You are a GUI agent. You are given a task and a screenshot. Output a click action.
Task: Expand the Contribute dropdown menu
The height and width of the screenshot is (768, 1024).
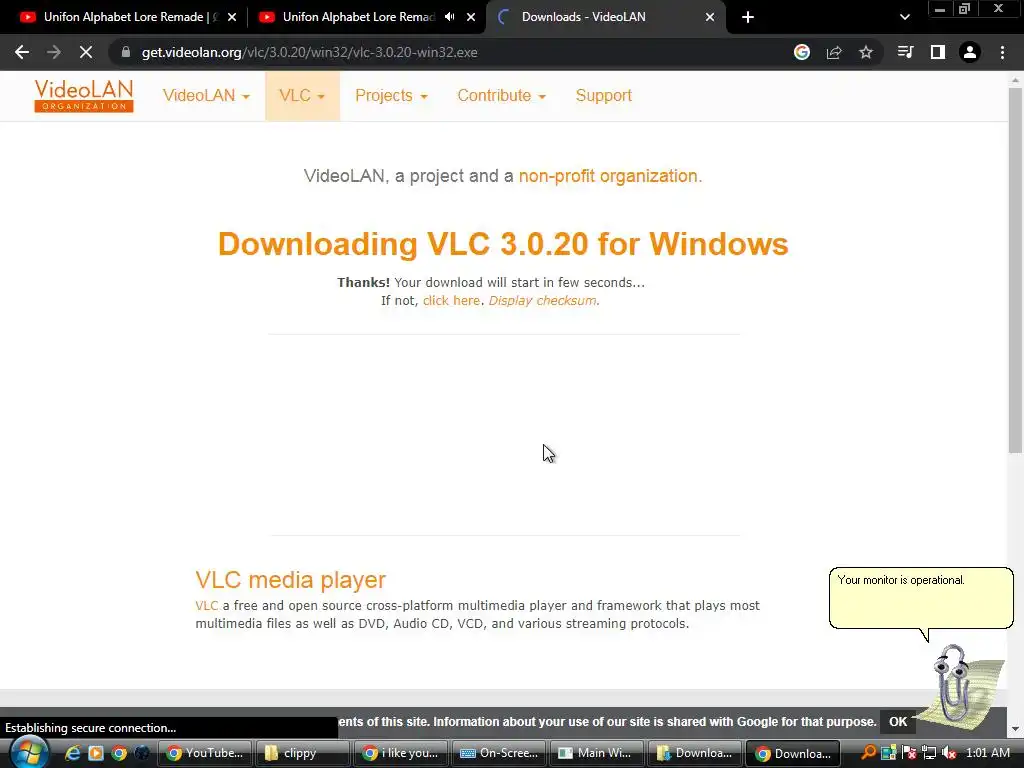point(501,95)
